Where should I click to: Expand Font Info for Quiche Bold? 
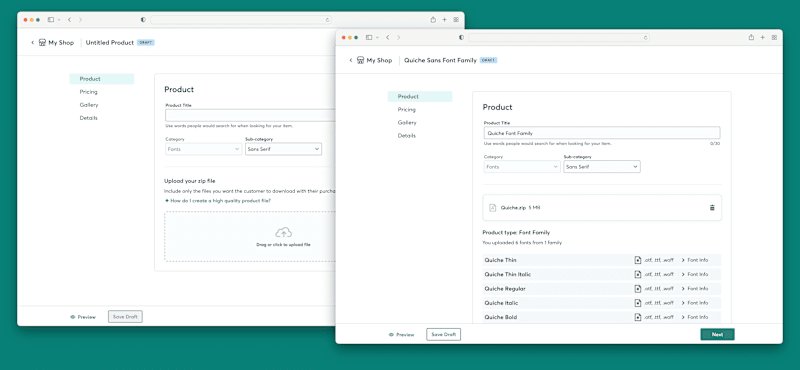[695, 317]
